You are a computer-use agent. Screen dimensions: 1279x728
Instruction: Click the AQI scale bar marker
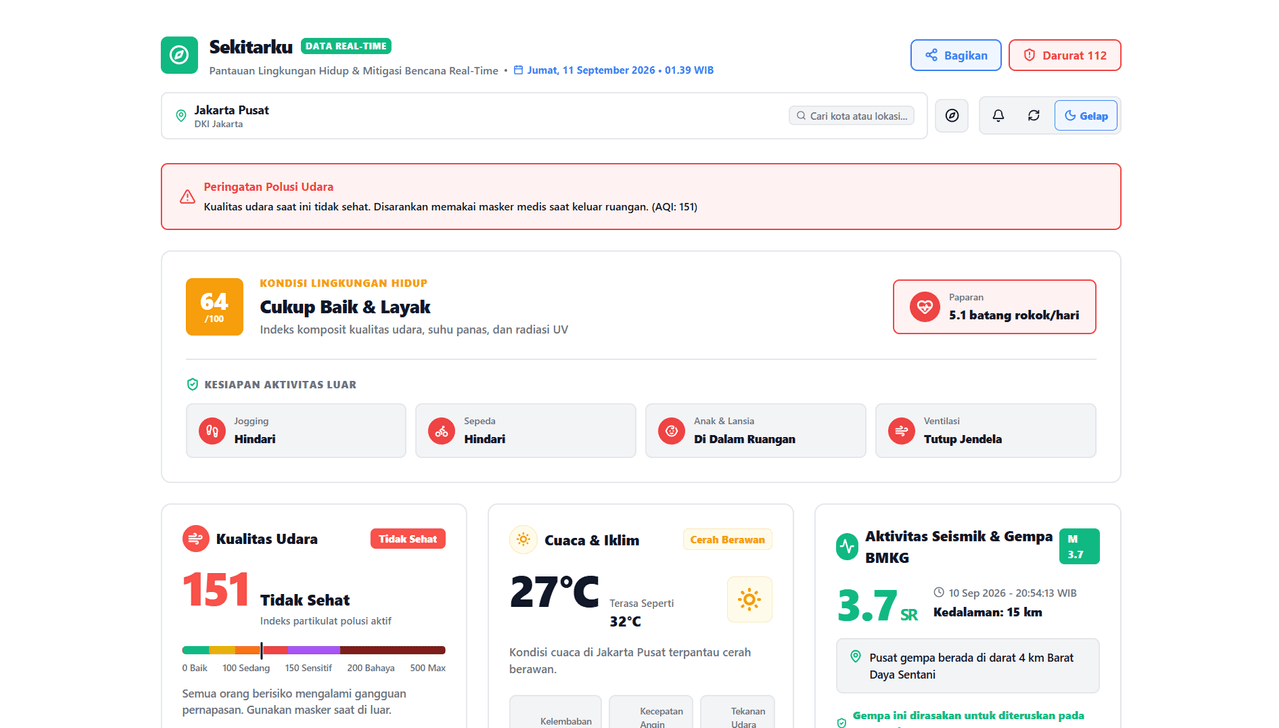(x=262, y=650)
